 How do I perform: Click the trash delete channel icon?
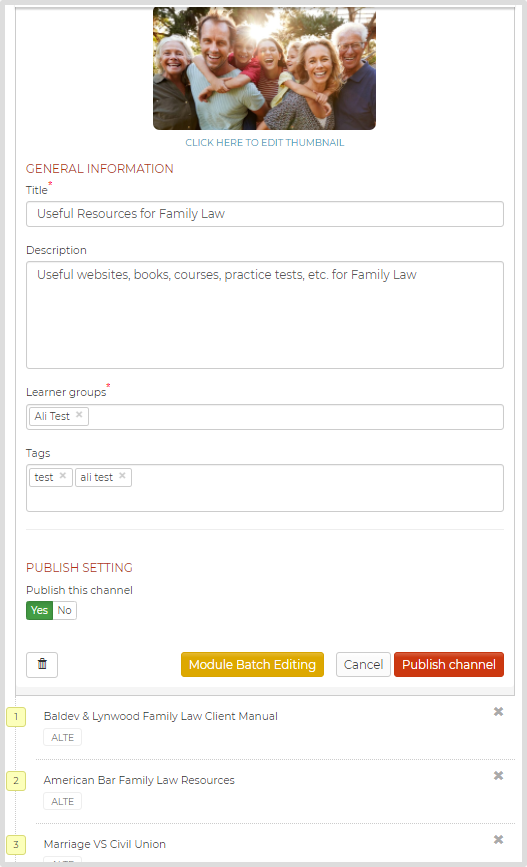[42, 664]
